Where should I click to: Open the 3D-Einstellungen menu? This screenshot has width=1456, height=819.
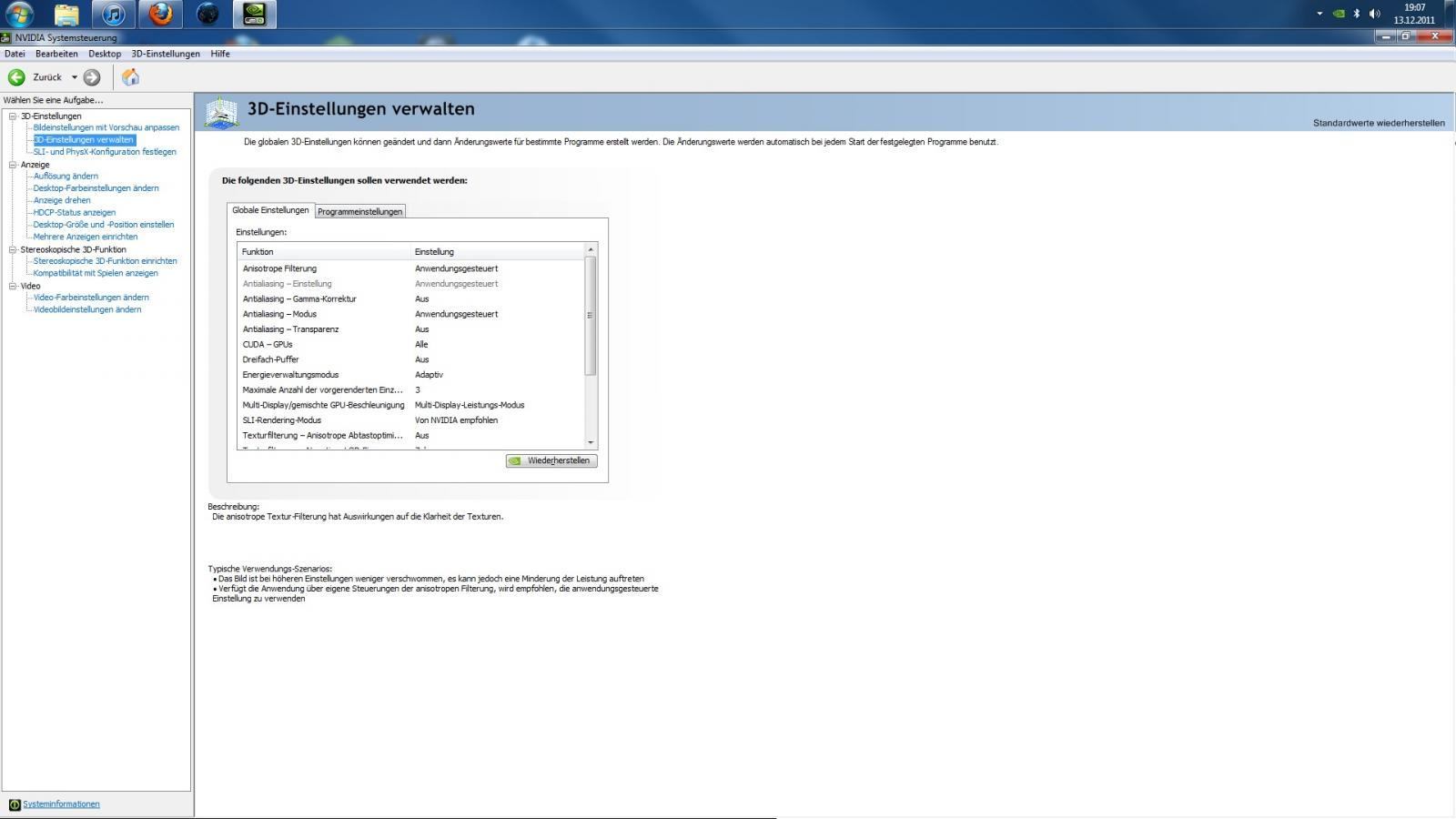[x=166, y=54]
